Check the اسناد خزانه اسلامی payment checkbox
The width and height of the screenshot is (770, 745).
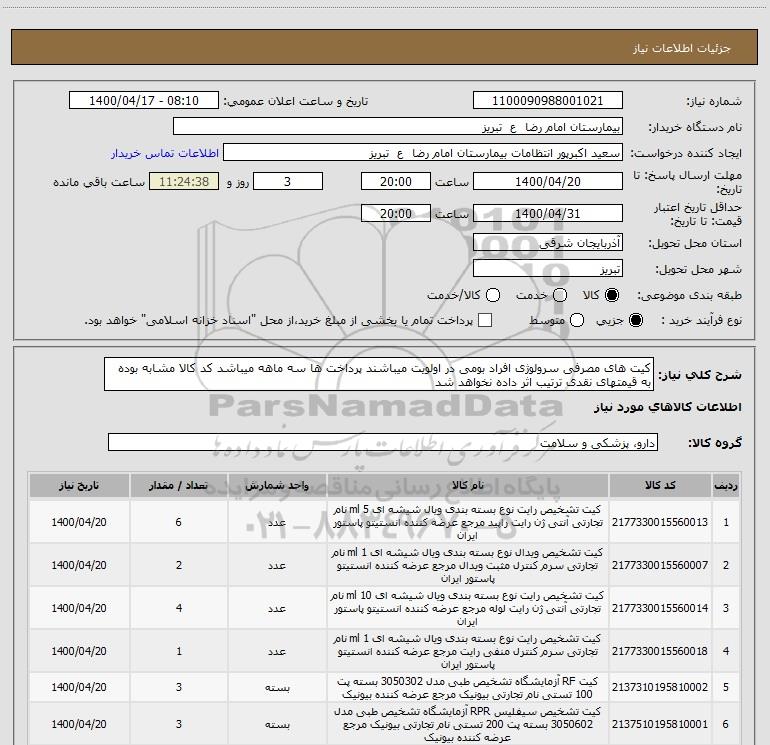[x=485, y=320]
